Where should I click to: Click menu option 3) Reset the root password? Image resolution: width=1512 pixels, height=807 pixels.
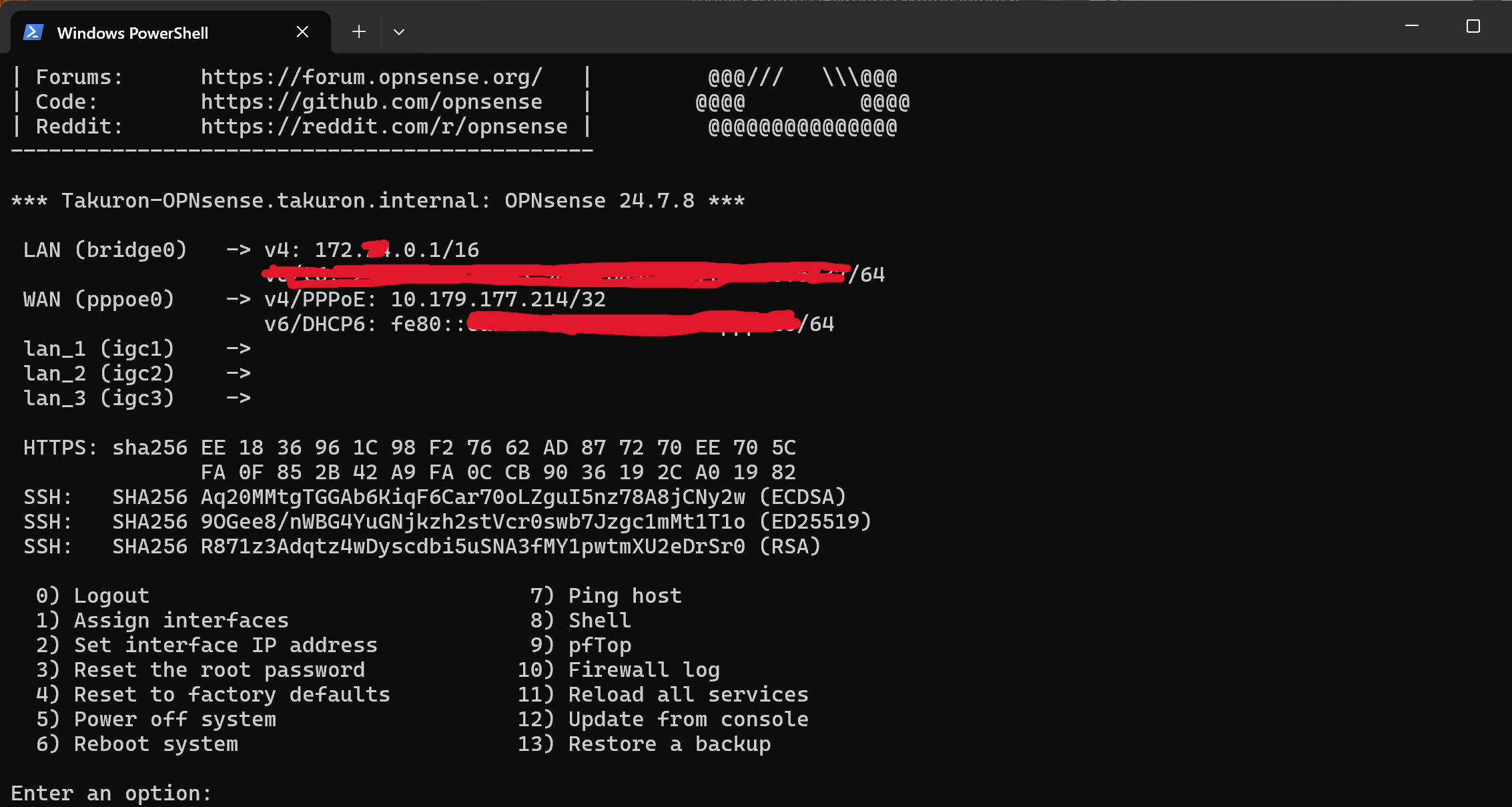tap(200, 670)
